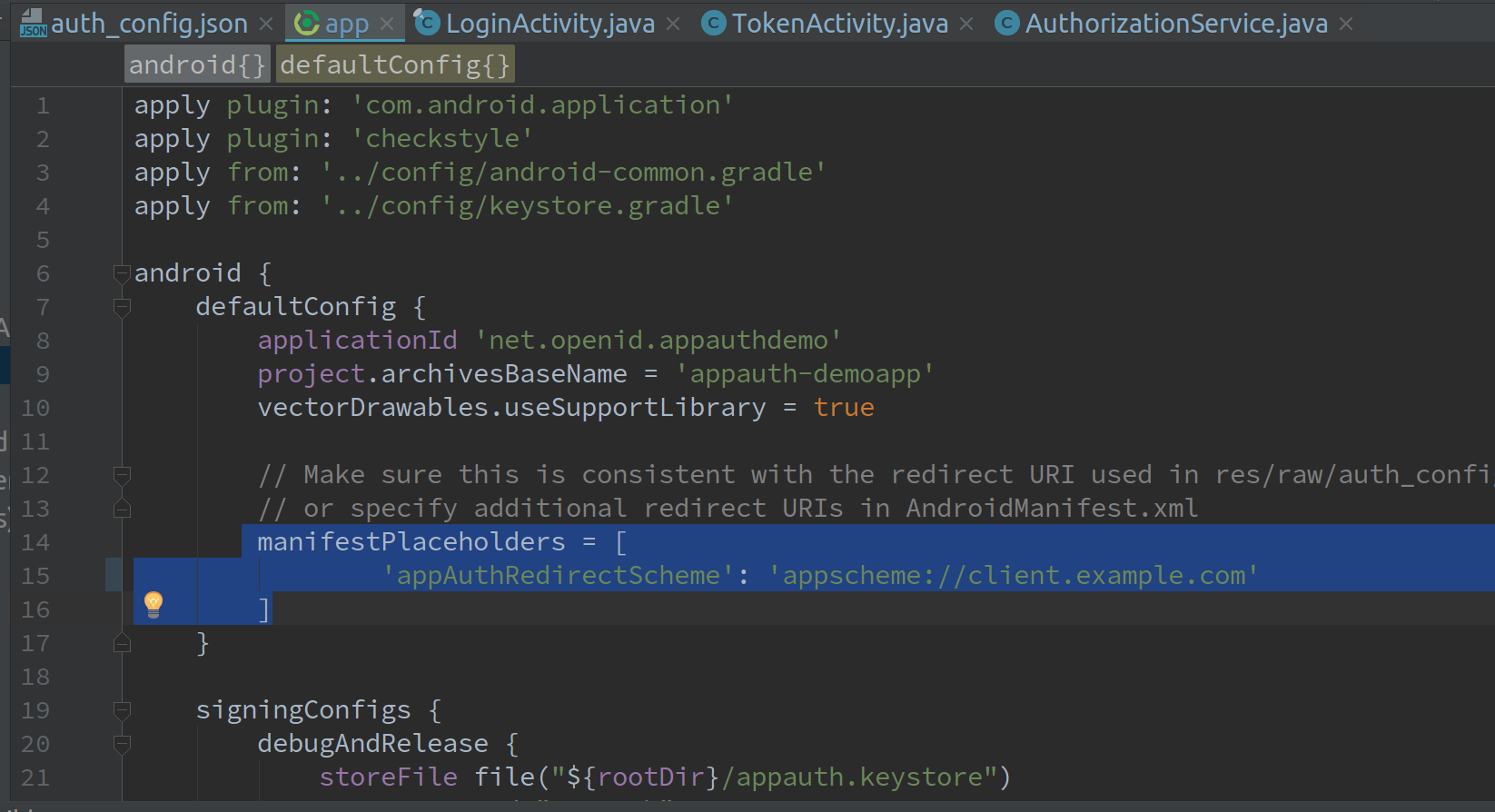The height and width of the screenshot is (812, 1495).
Task: Collapse the comment block starting line 12
Action: pos(122,475)
